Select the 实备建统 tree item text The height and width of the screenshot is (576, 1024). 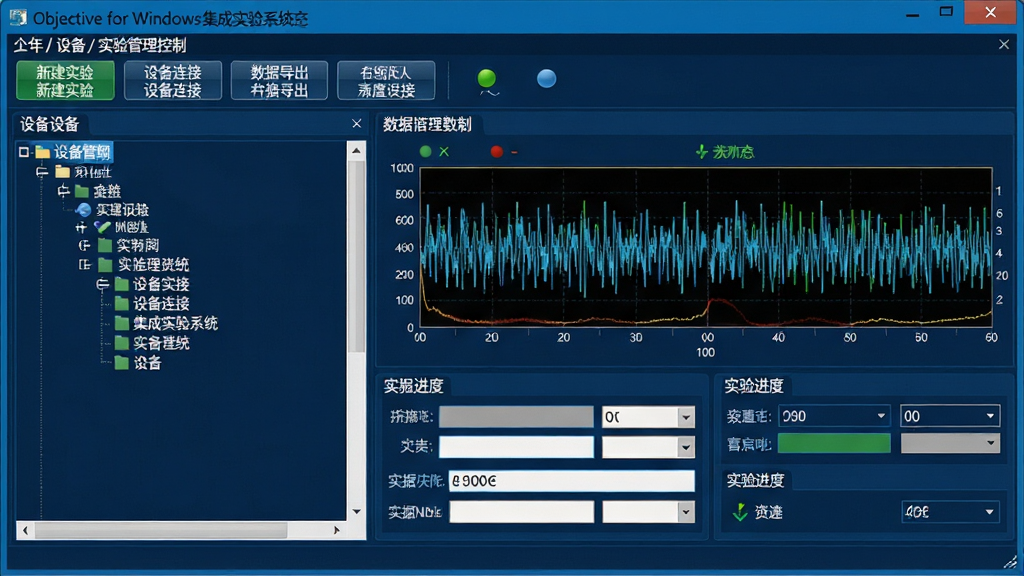161,343
